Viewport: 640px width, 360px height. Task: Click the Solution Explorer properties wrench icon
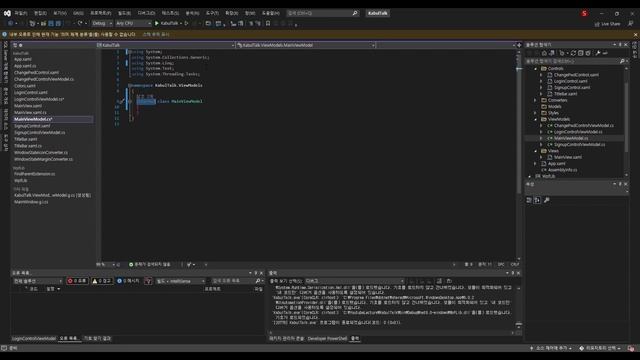click(598, 53)
